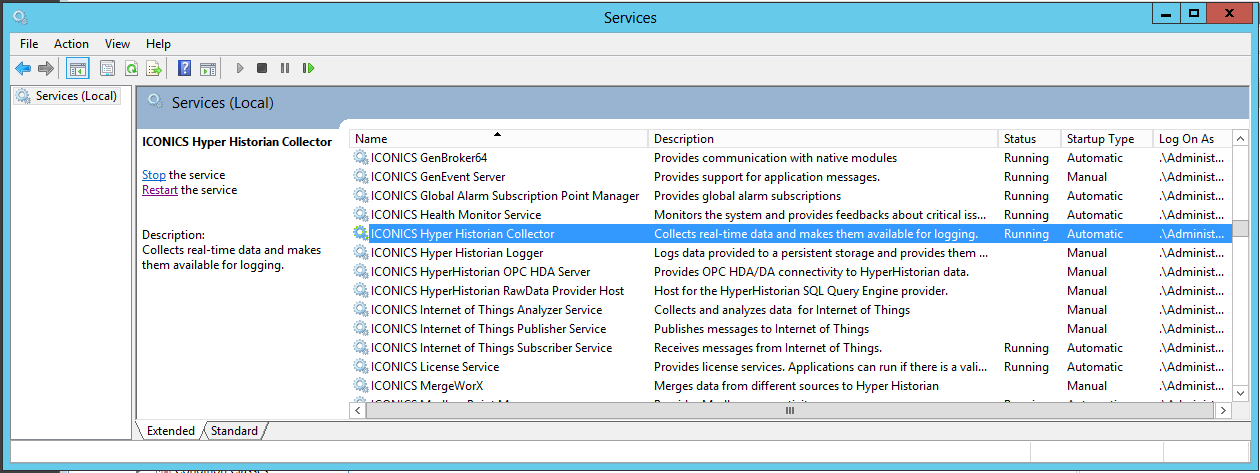Viewport: 1260px width, 473px height.
Task: Toggle Show/Hide Console Tree button
Action: (77, 69)
